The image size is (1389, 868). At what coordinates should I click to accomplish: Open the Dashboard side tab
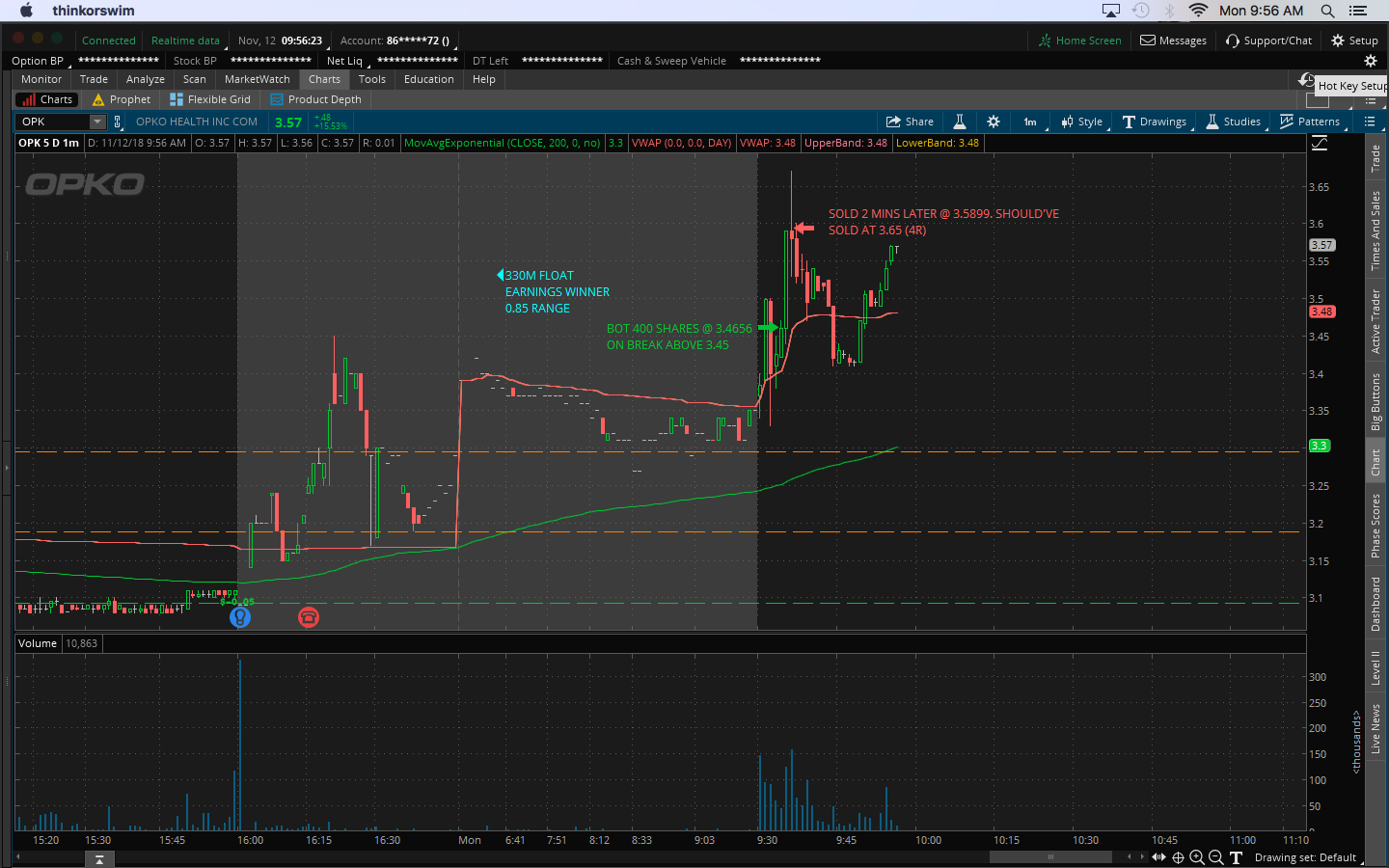tap(1376, 604)
